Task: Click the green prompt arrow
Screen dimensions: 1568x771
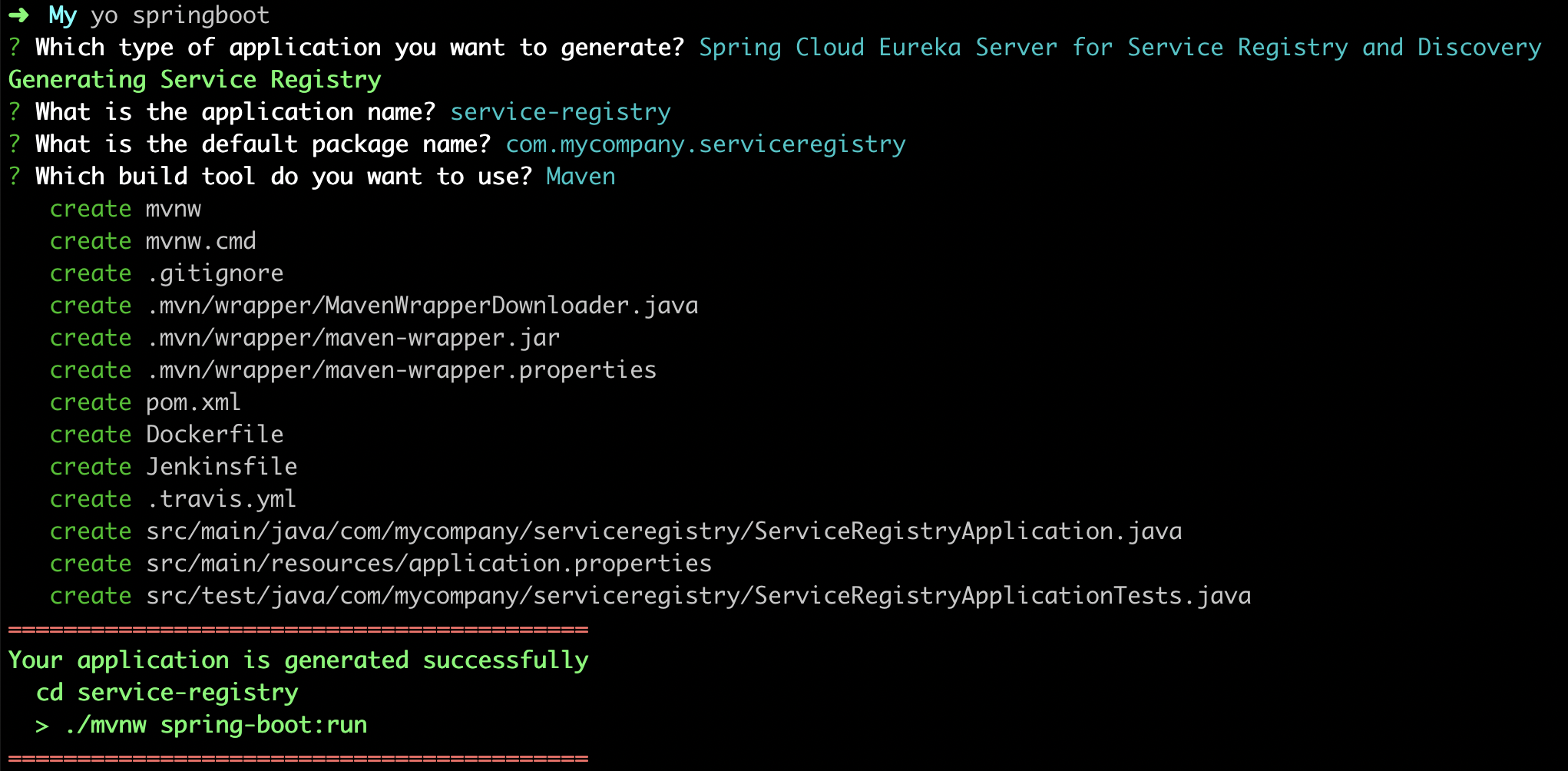Action: pos(18,15)
